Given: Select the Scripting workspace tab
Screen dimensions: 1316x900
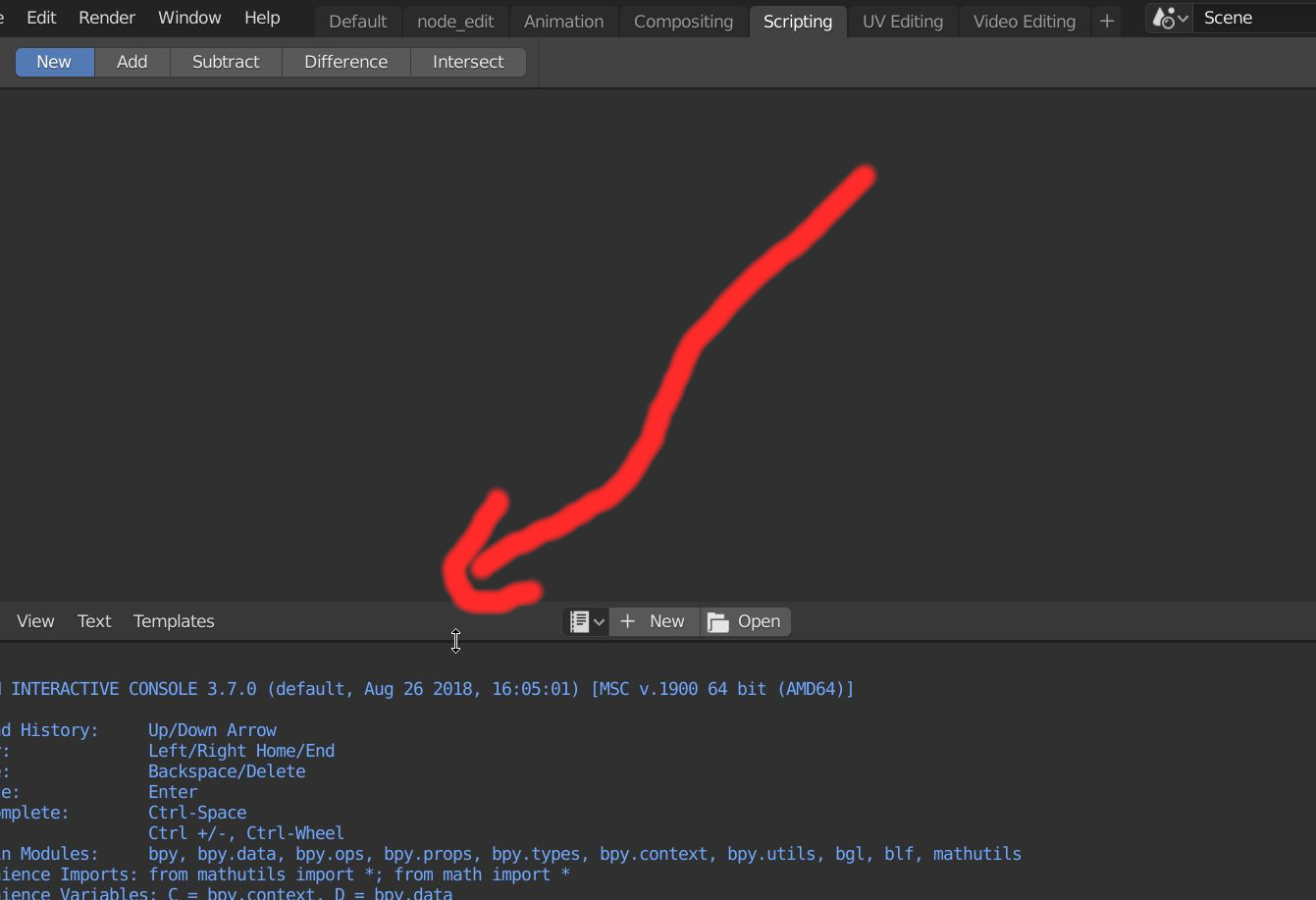Looking at the screenshot, I should tap(798, 22).
